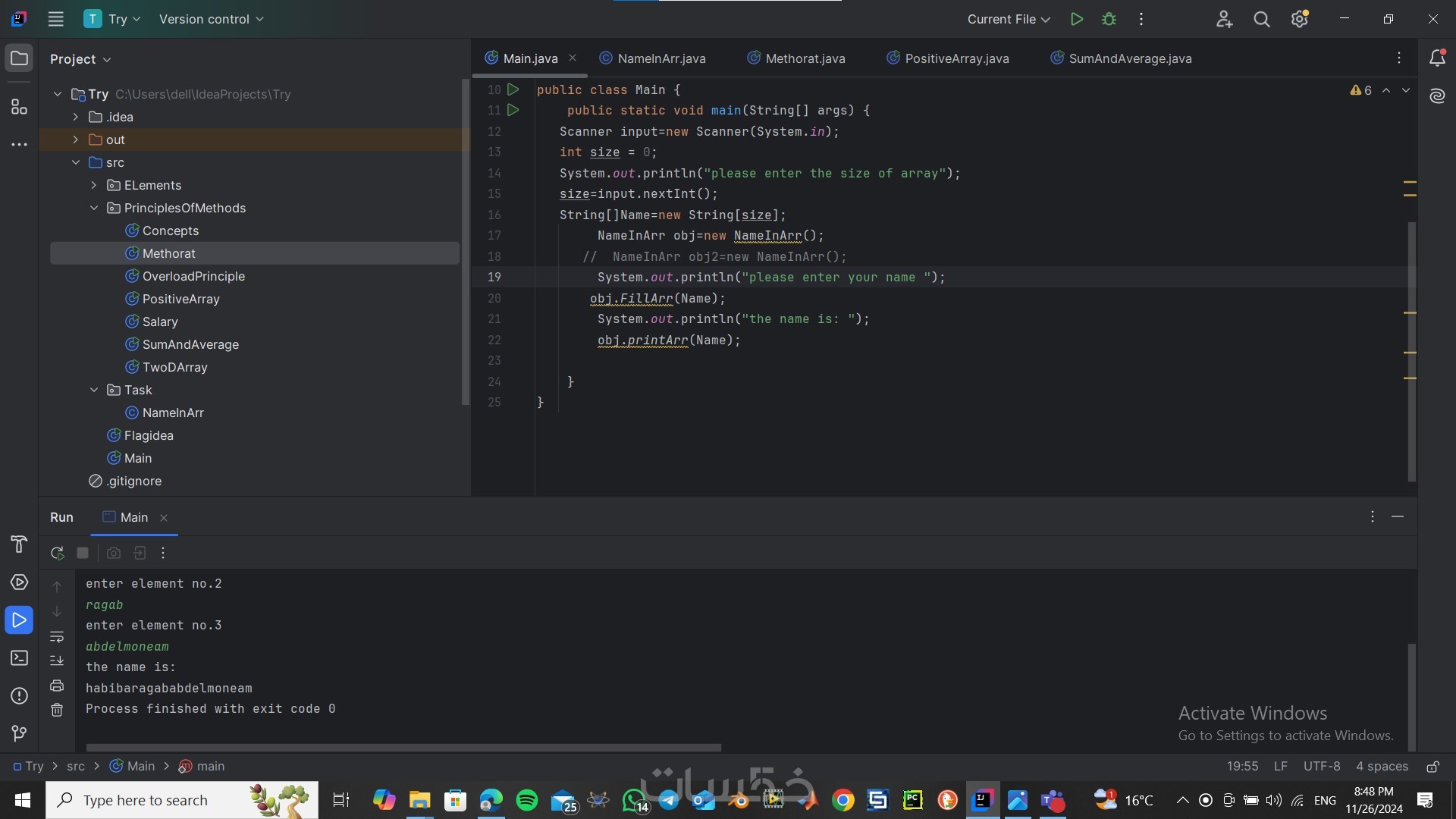Open the SumAndAverage class in project tree
This screenshot has width=1456, height=819.
pos(190,344)
